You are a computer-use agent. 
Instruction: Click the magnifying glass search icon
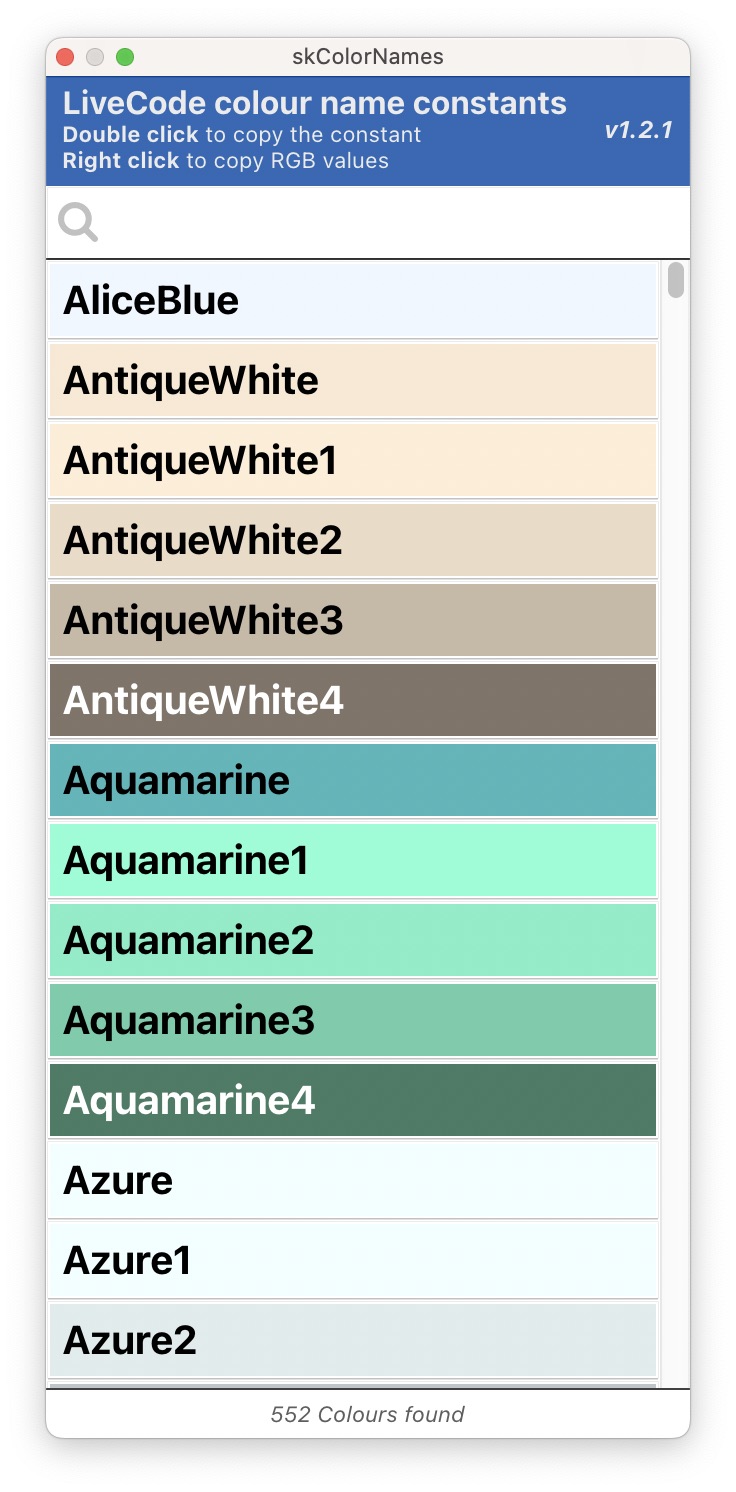(x=77, y=222)
